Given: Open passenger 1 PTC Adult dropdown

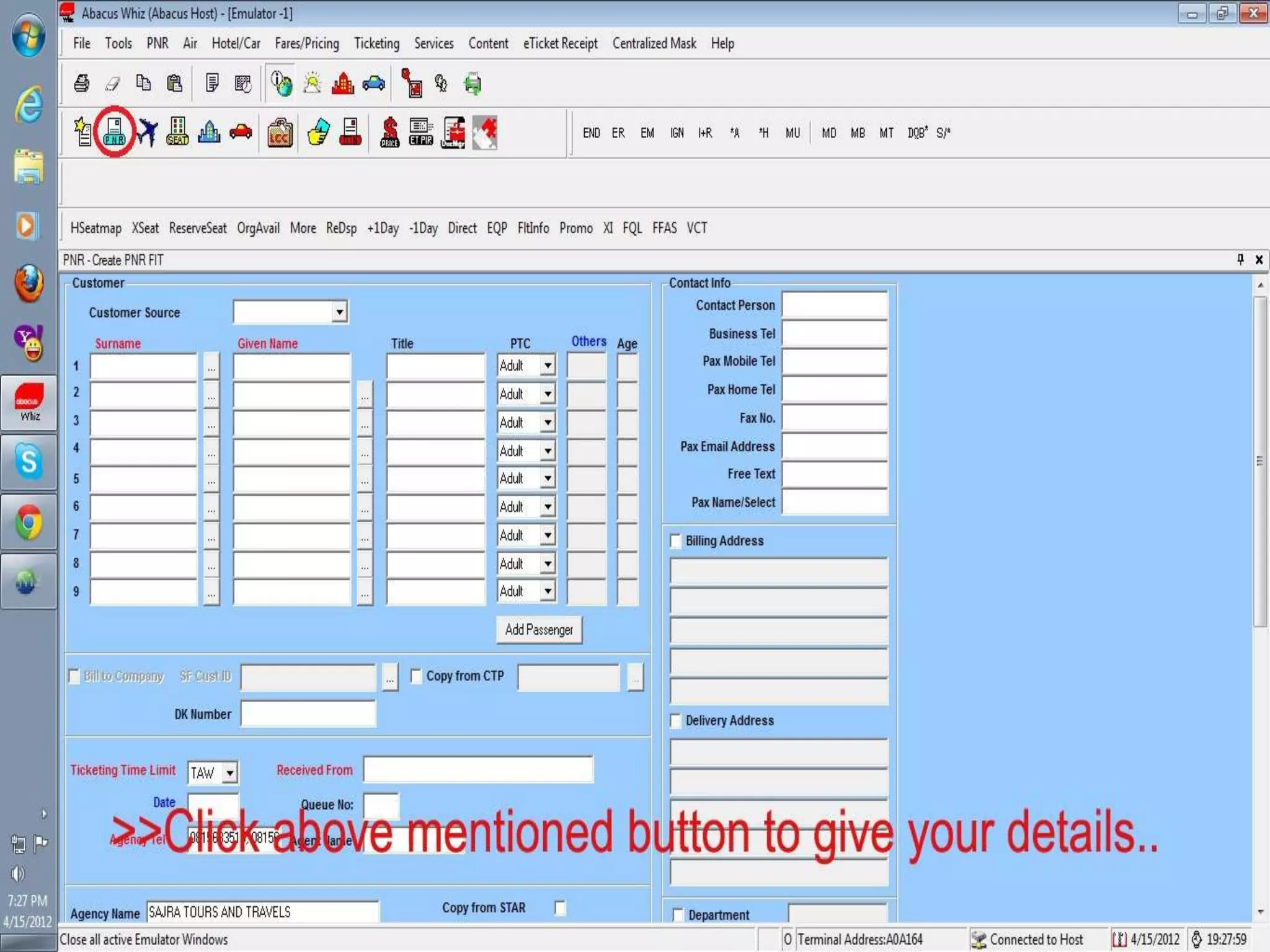Looking at the screenshot, I should [548, 366].
